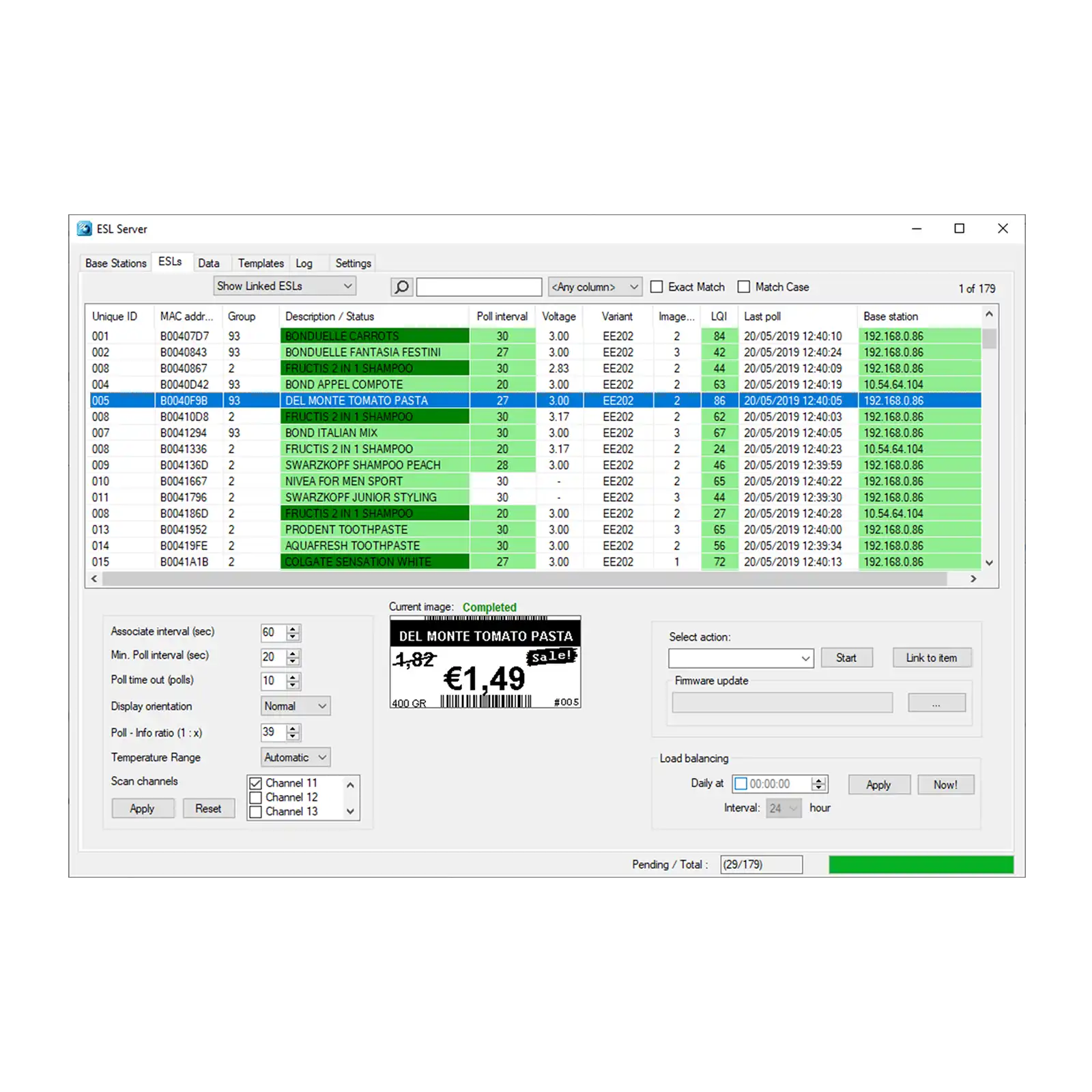Enable the Exact Match checkbox
The image size is (1092, 1092).
pos(657,287)
